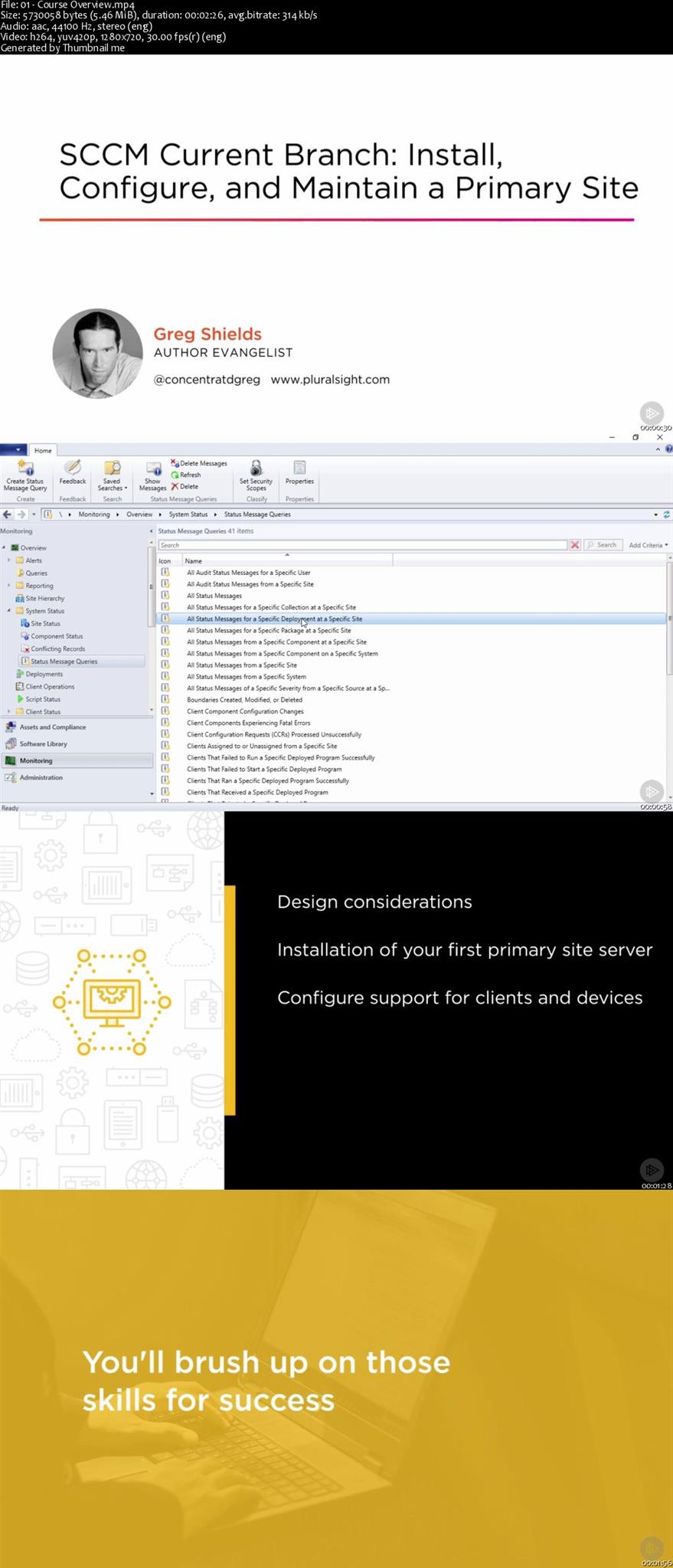Select All Status Messages for a Specific Collection row
Screen dimensions: 673x1568
tap(271, 607)
